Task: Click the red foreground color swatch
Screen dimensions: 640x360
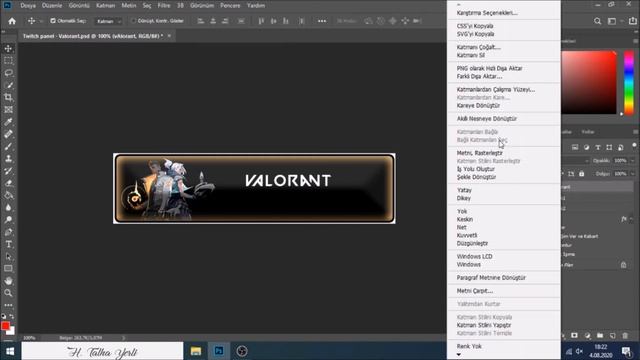Action: (x=5, y=326)
